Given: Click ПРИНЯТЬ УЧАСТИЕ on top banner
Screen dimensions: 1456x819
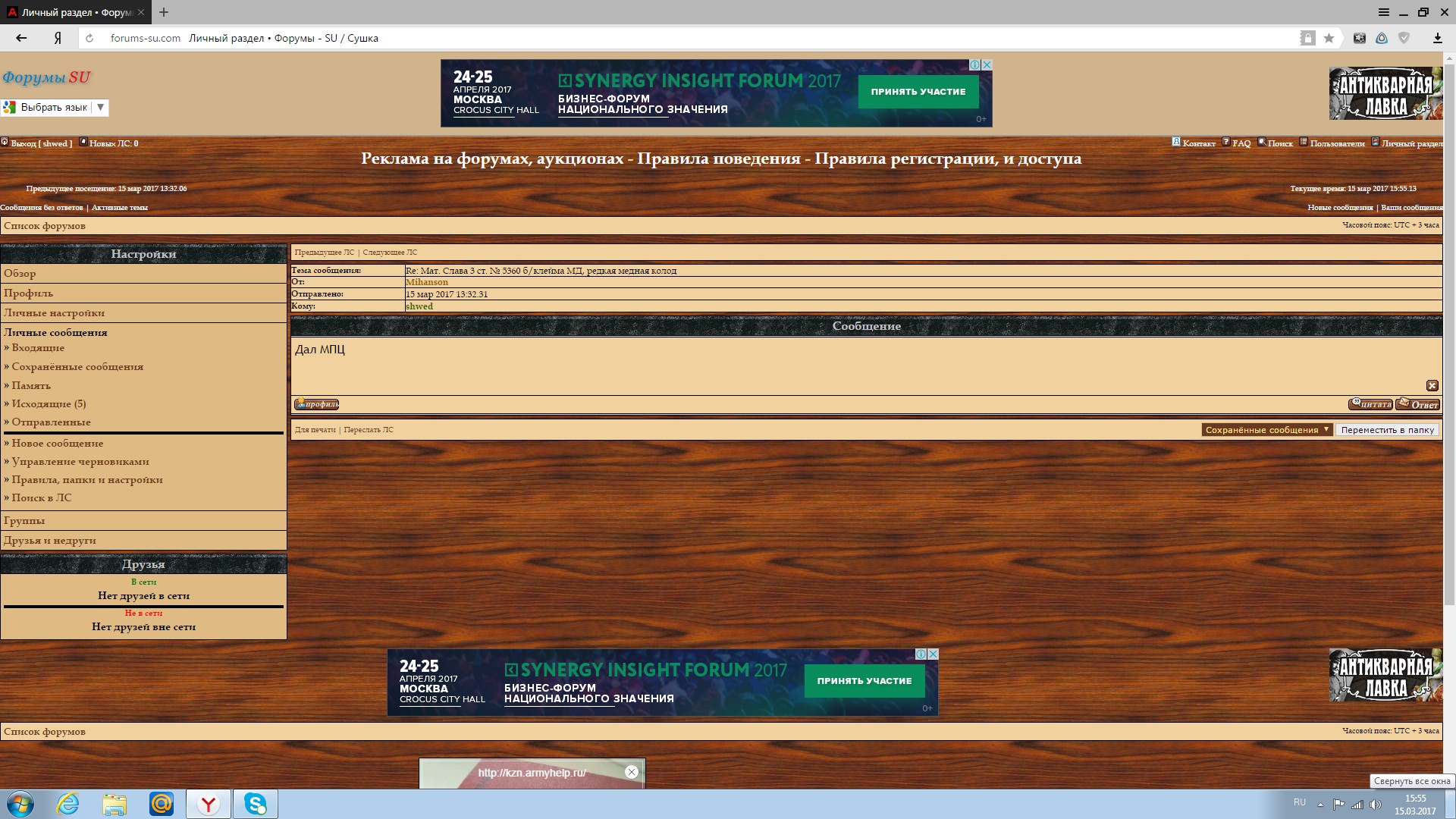Looking at the screenshot, I should 918,92.
